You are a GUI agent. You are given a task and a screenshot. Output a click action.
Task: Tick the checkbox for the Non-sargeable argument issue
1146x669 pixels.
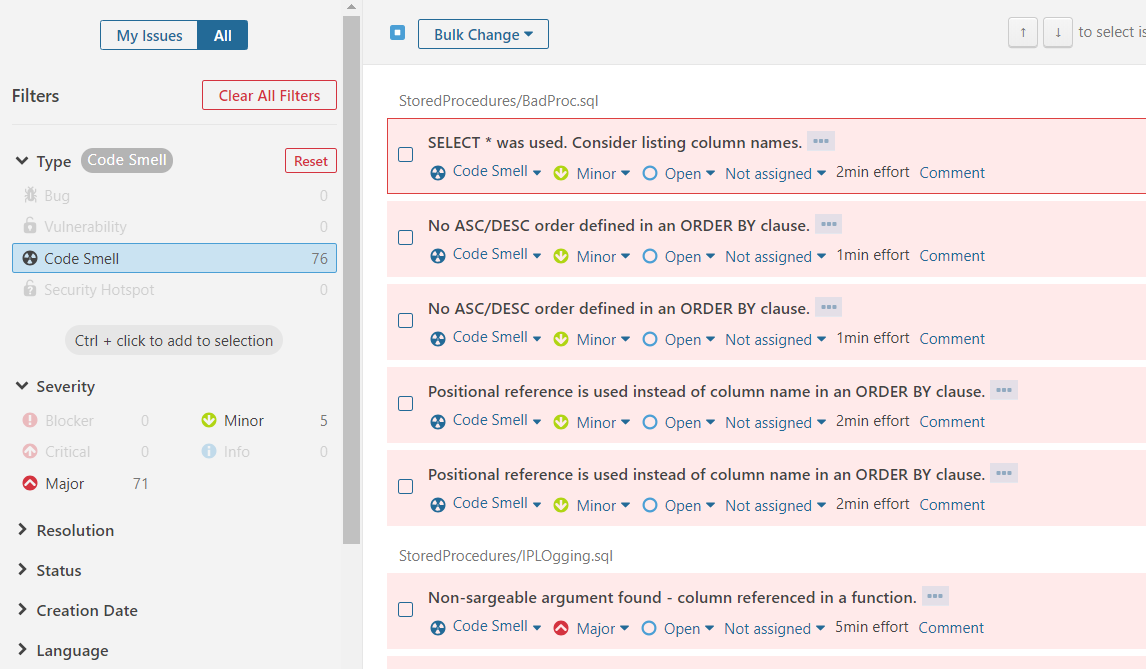click(405, 609)
